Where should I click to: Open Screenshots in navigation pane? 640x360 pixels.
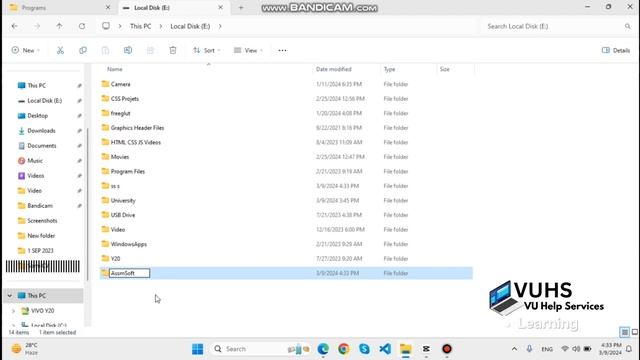point(42,221)
